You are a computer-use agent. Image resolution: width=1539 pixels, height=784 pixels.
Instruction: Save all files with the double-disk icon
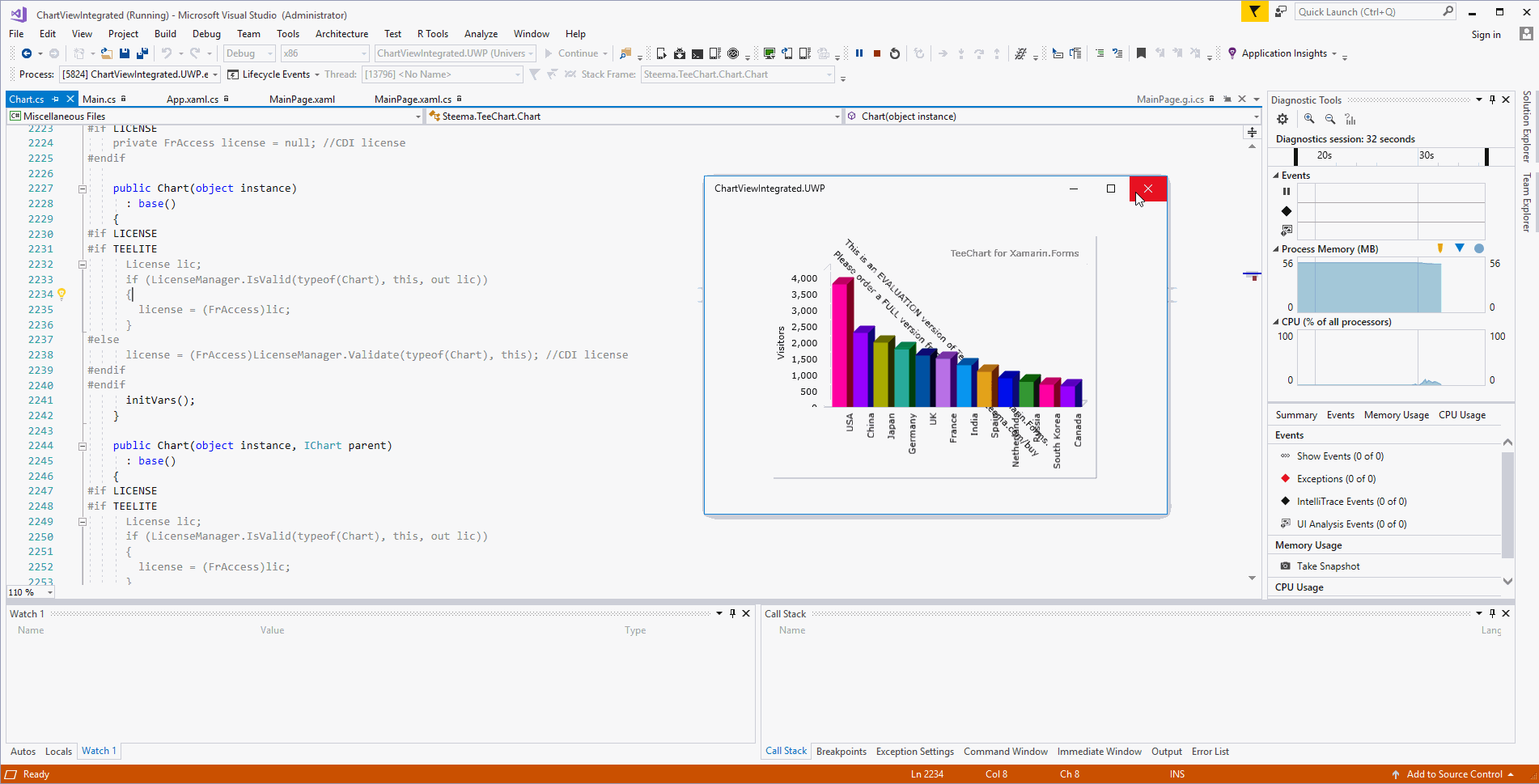(142, 53)
